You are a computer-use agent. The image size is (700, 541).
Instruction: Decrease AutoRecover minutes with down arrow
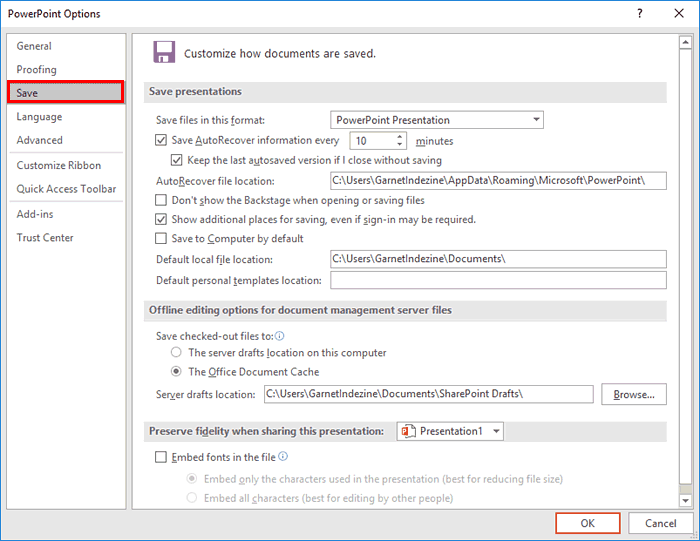[x=400, y=145]
